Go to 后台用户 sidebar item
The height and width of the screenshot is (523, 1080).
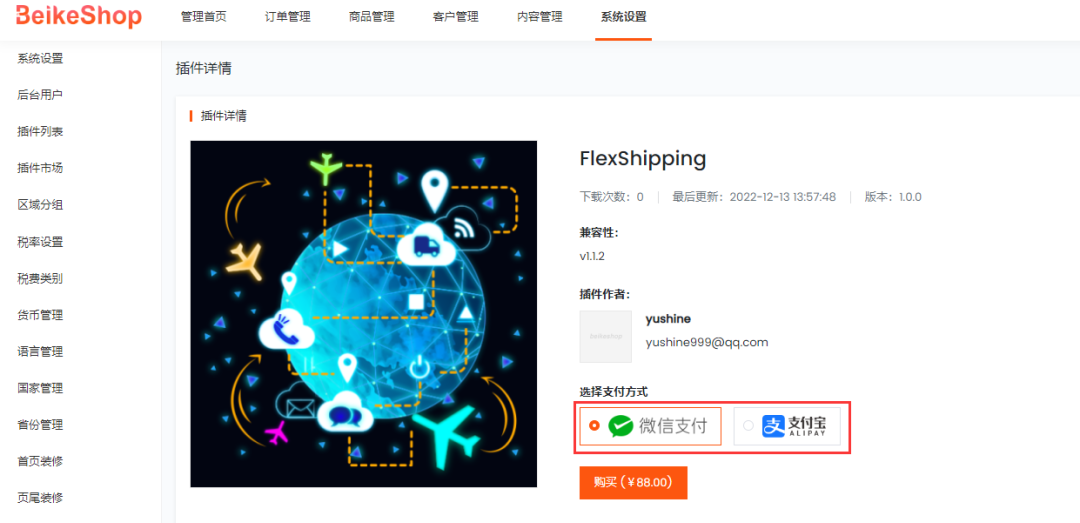tap(41, 95)
